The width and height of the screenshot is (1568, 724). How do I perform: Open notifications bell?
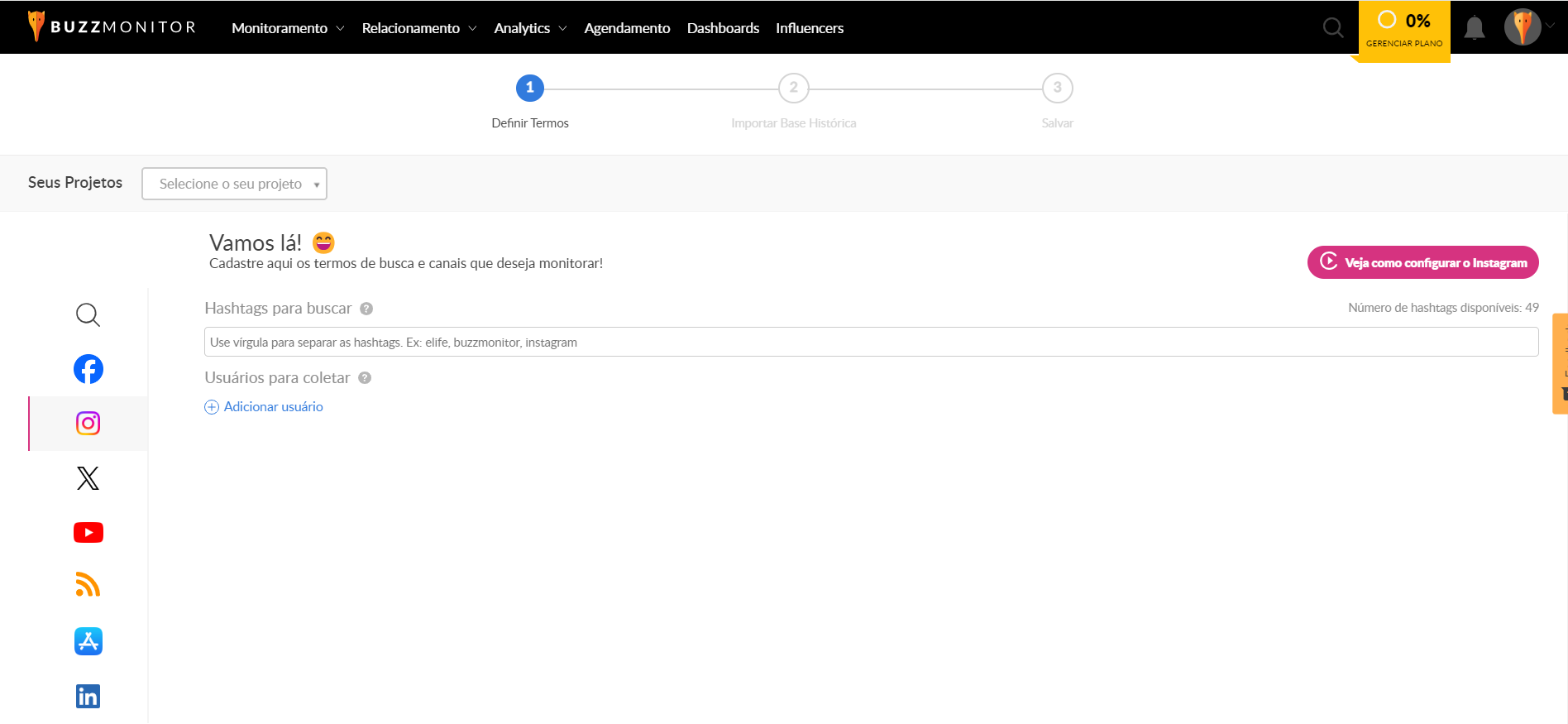click(x=1474, y=27)
